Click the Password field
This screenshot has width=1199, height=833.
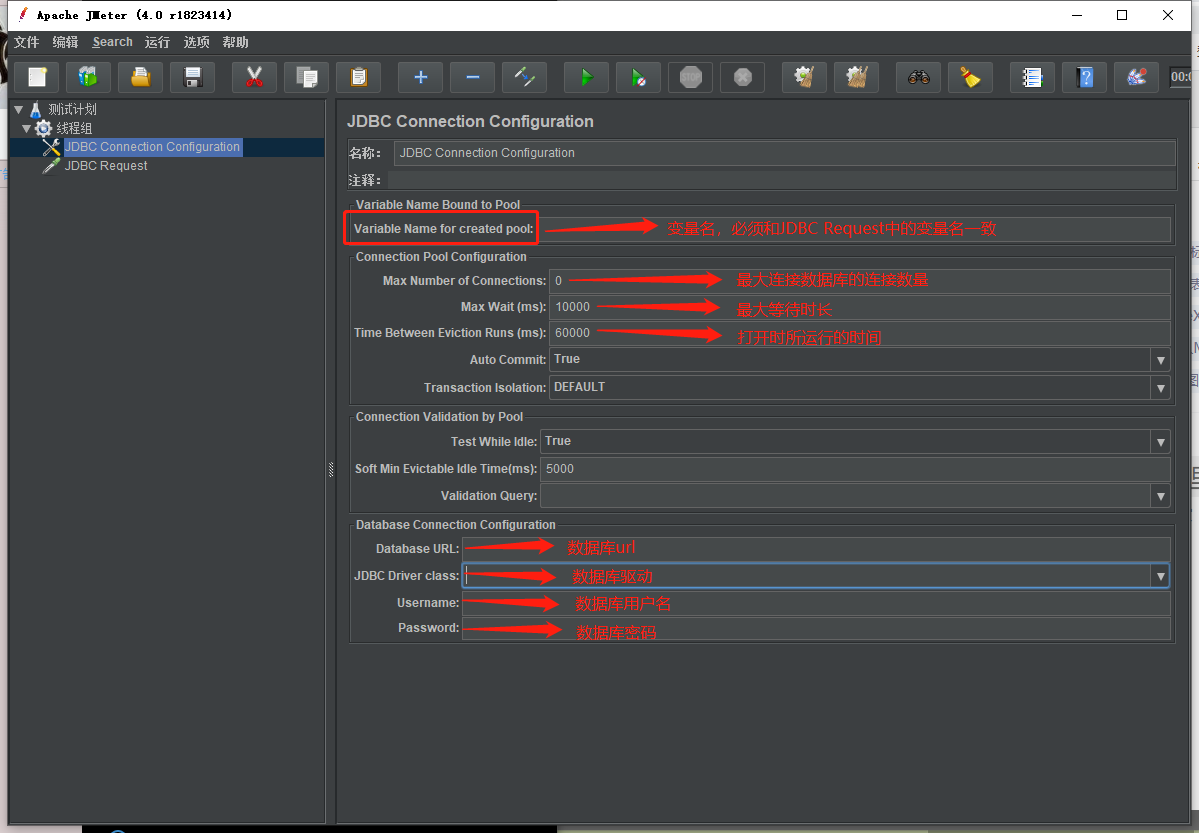[817, 628]
